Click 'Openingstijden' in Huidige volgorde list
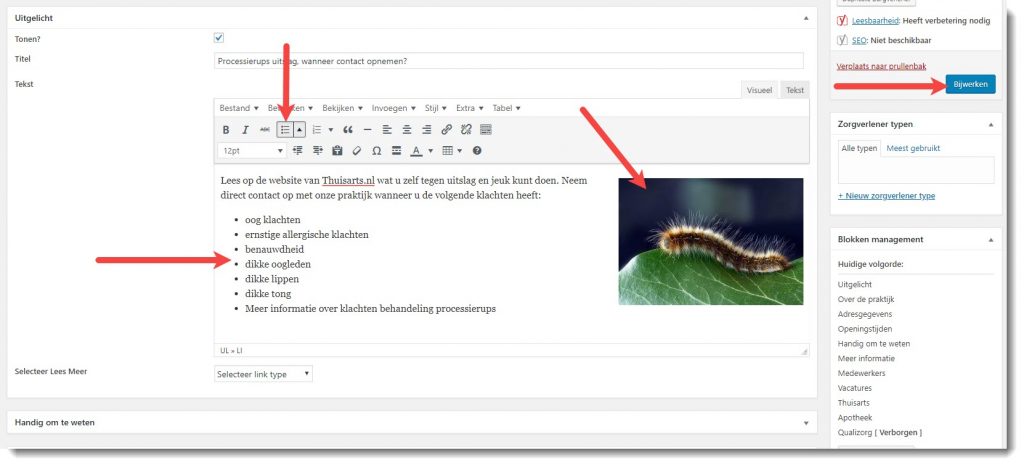Viewport: 1024px width, 466px height. pyautogui.click(x=865, y=329)
